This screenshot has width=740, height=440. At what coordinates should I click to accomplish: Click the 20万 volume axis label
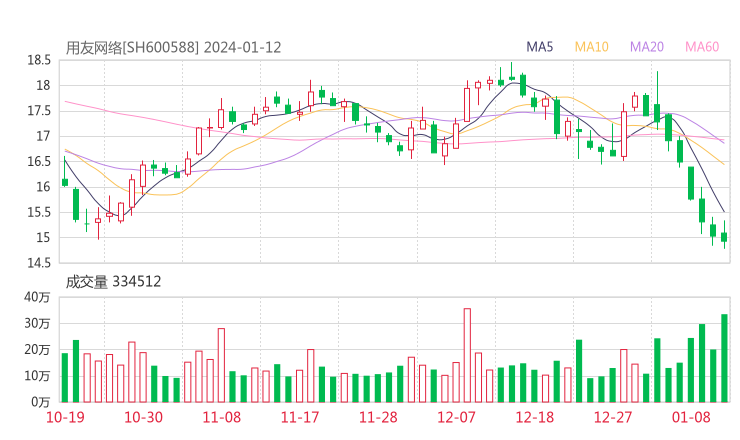coord(37,350)
